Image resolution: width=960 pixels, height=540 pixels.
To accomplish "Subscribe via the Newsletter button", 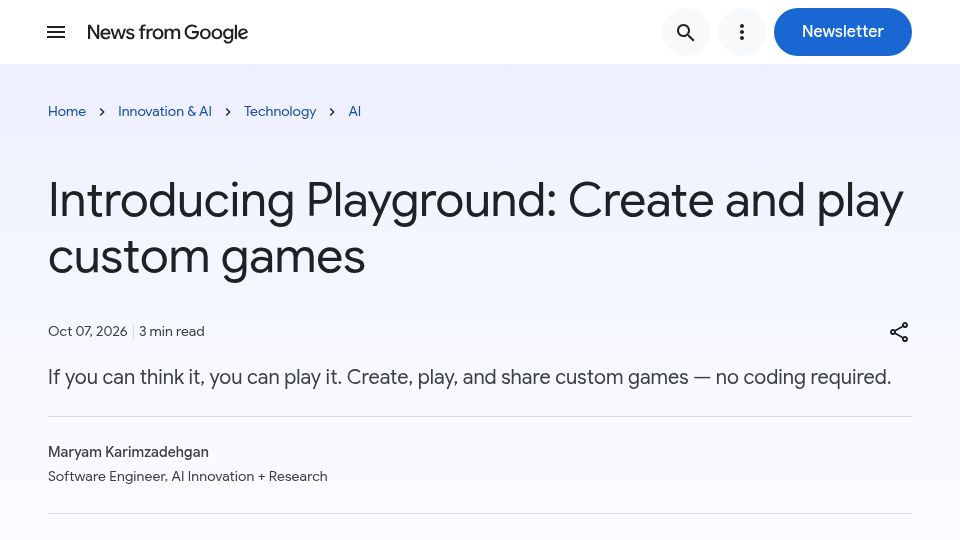I will (x=842, y=32).
